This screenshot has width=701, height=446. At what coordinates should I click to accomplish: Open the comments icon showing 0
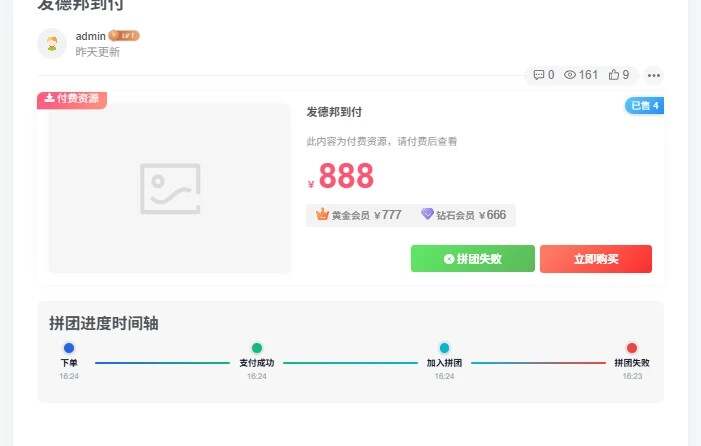[x=539, y=75]
